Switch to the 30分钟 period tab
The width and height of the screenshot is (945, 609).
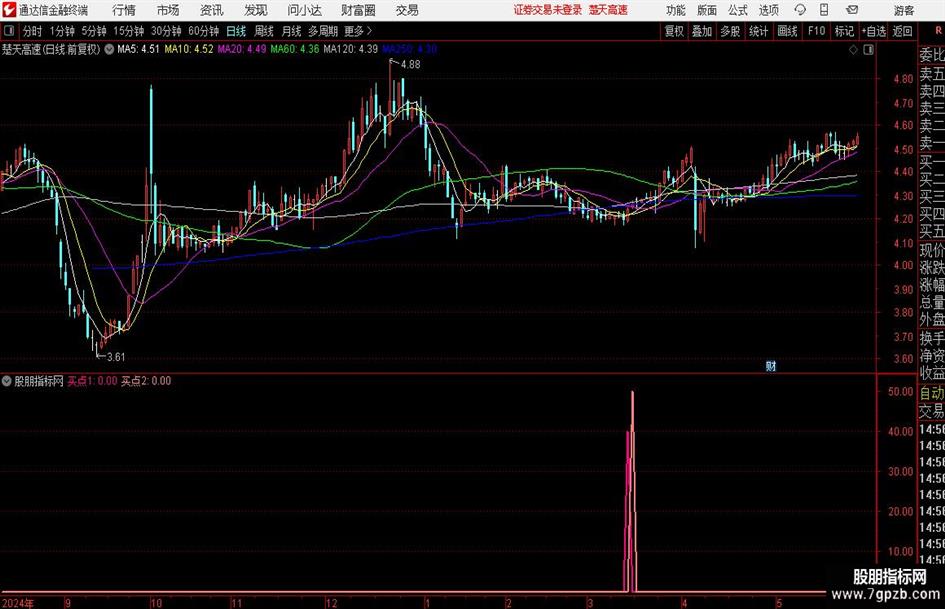click(x=166, y=31)
